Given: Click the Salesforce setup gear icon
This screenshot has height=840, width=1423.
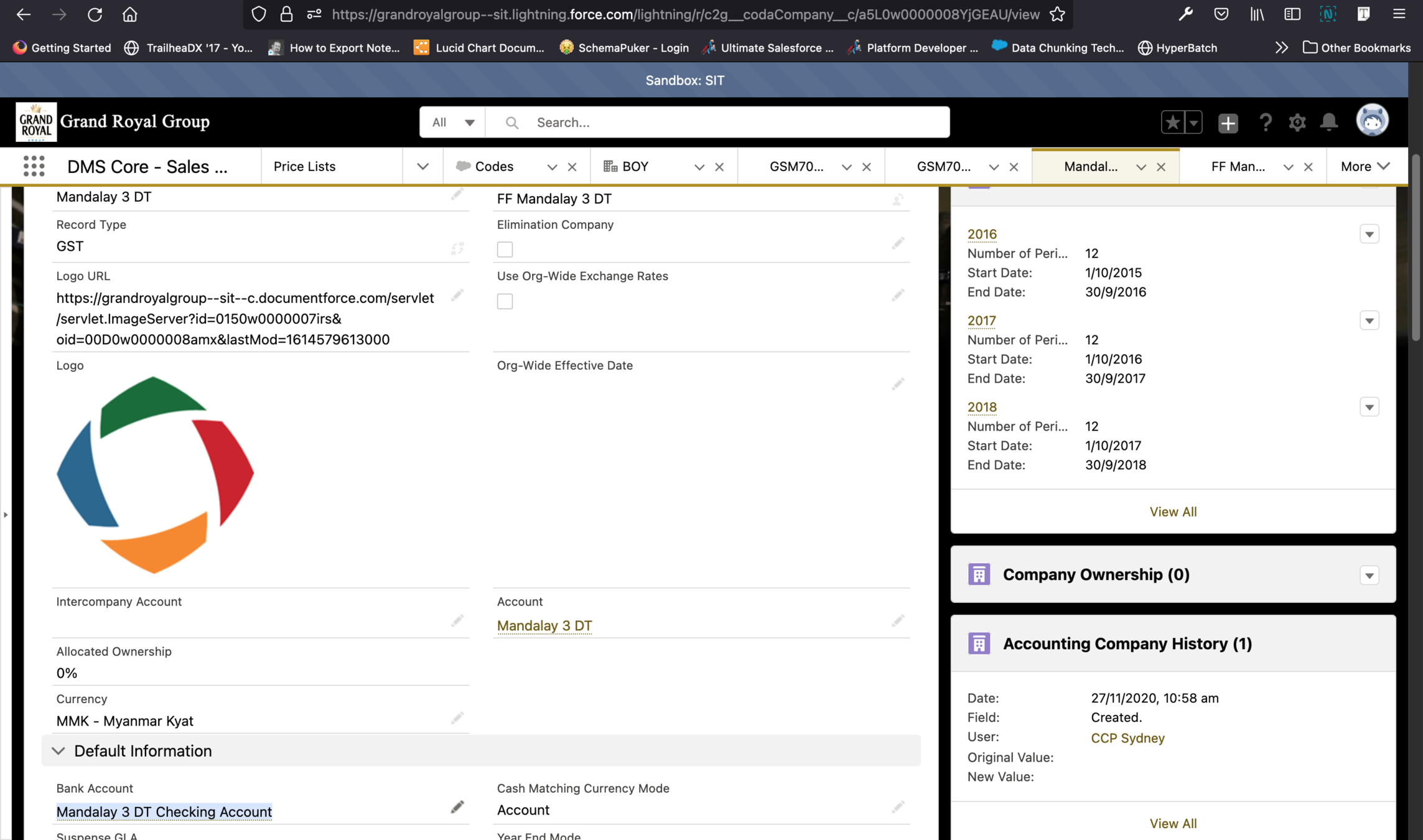Looking at the screenshot, I should coord(1297,122).
